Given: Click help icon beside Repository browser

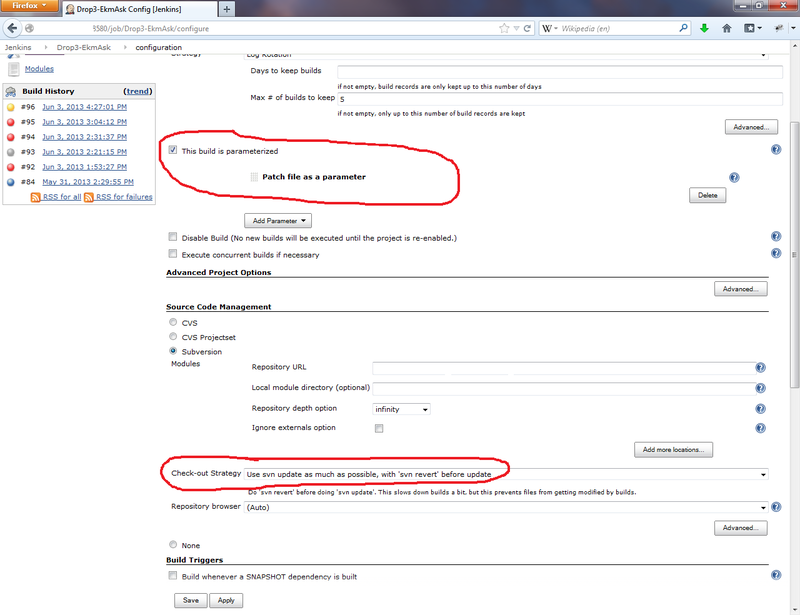Looking at the screenshot, I should coord(776,507).
